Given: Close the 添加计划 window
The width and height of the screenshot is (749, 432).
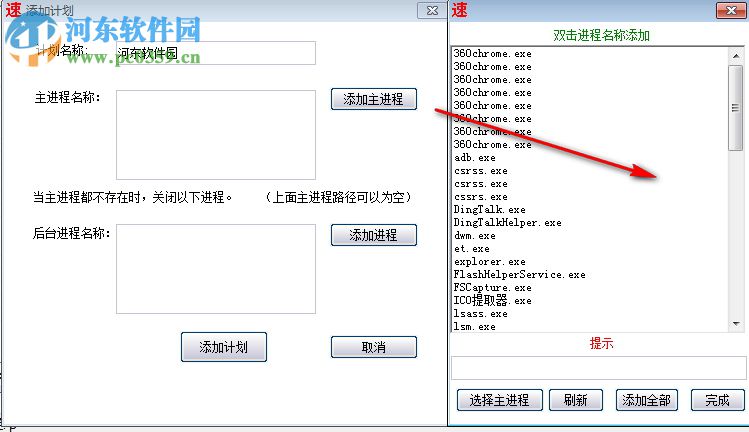Looking at the screenshot, I should point(432,10).
